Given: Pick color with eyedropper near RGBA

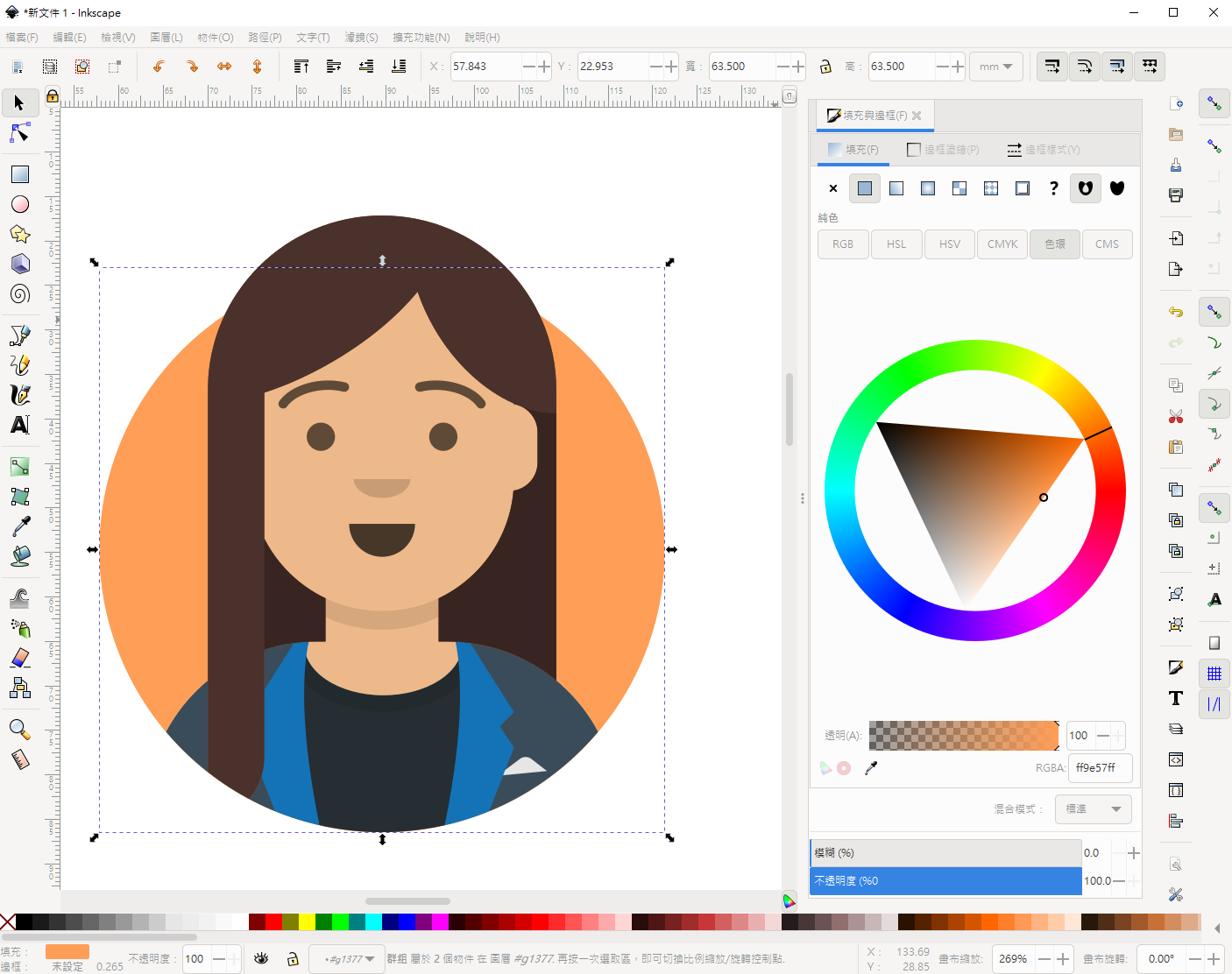Looking at the screenshot, I should pos(871,768).
